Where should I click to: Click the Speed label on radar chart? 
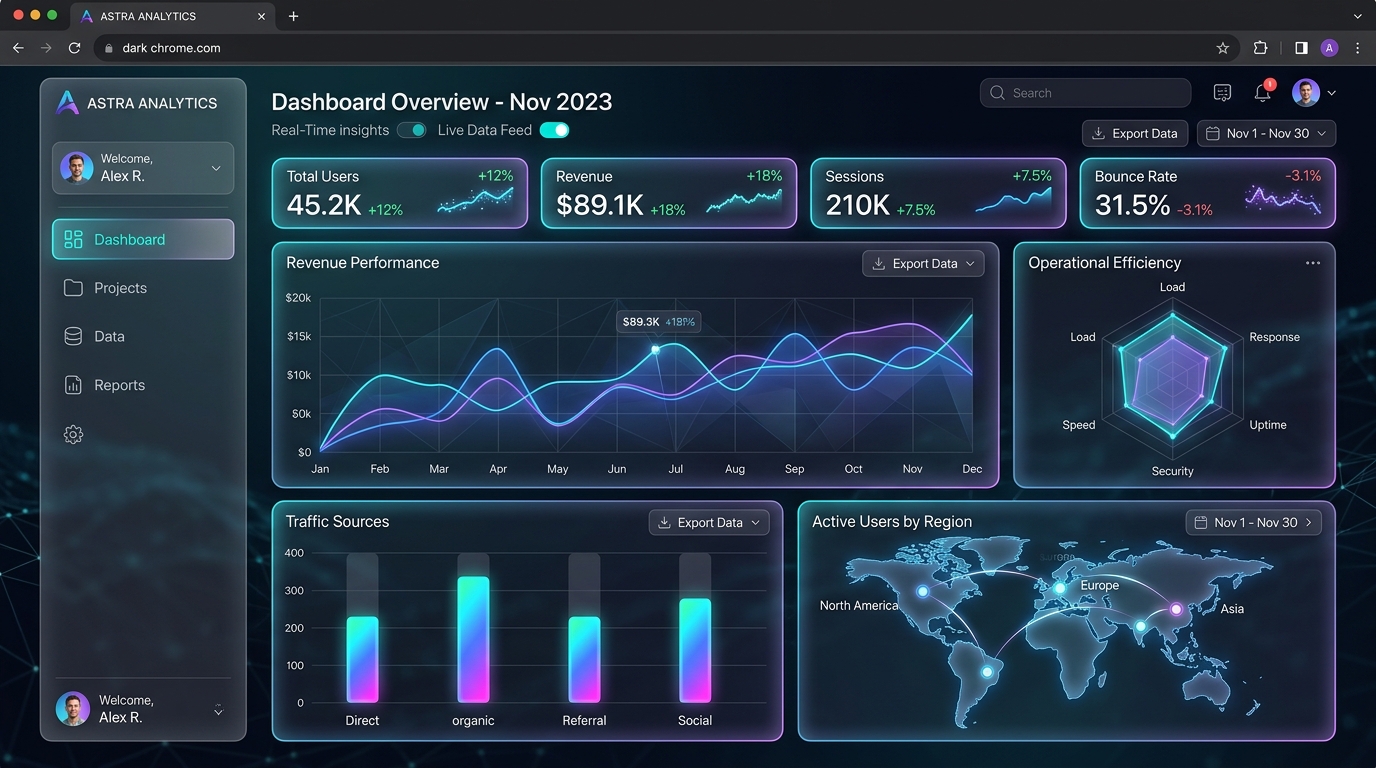click(1078, 425)
